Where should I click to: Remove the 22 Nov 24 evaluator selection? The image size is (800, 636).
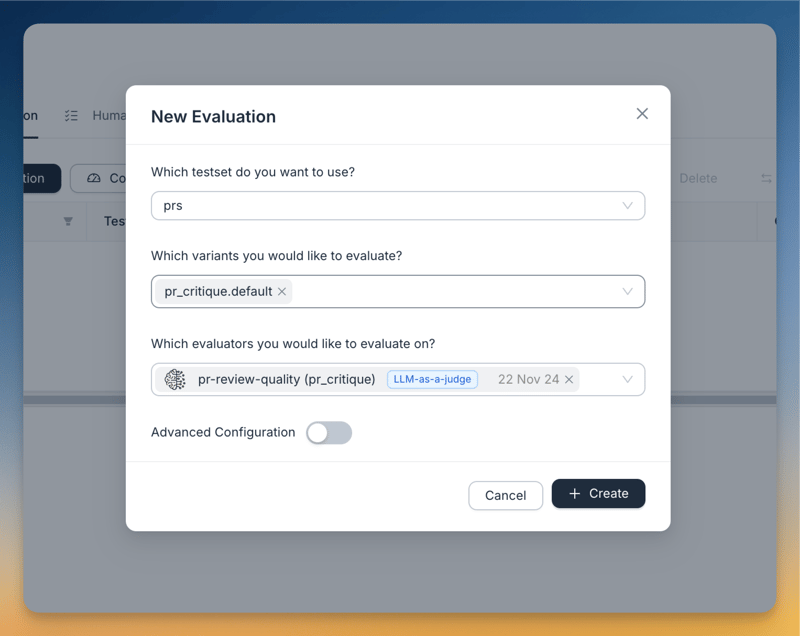coord(569,380)
